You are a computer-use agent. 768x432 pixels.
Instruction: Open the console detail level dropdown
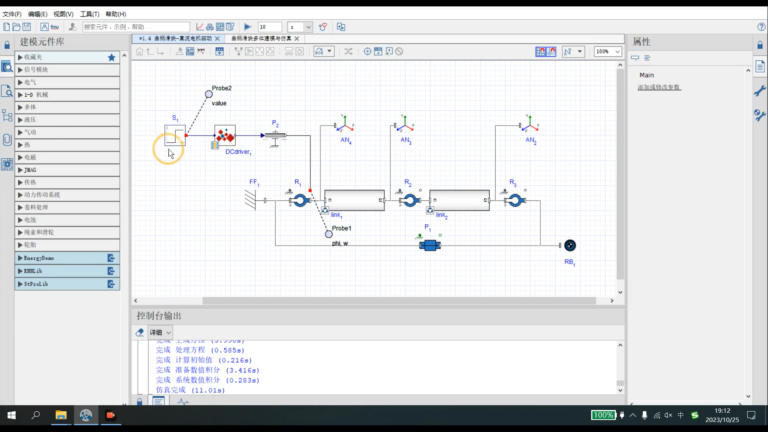tap(160, 333)
